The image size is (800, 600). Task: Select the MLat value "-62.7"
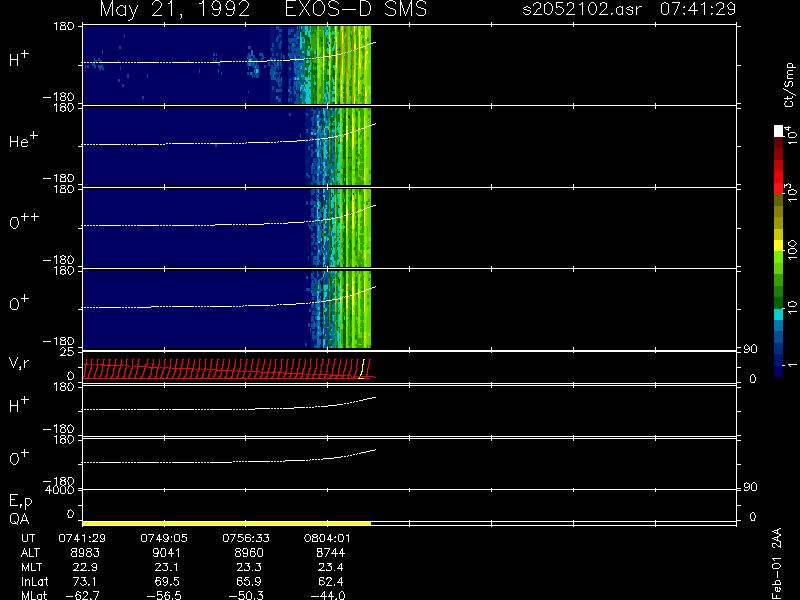82,595
